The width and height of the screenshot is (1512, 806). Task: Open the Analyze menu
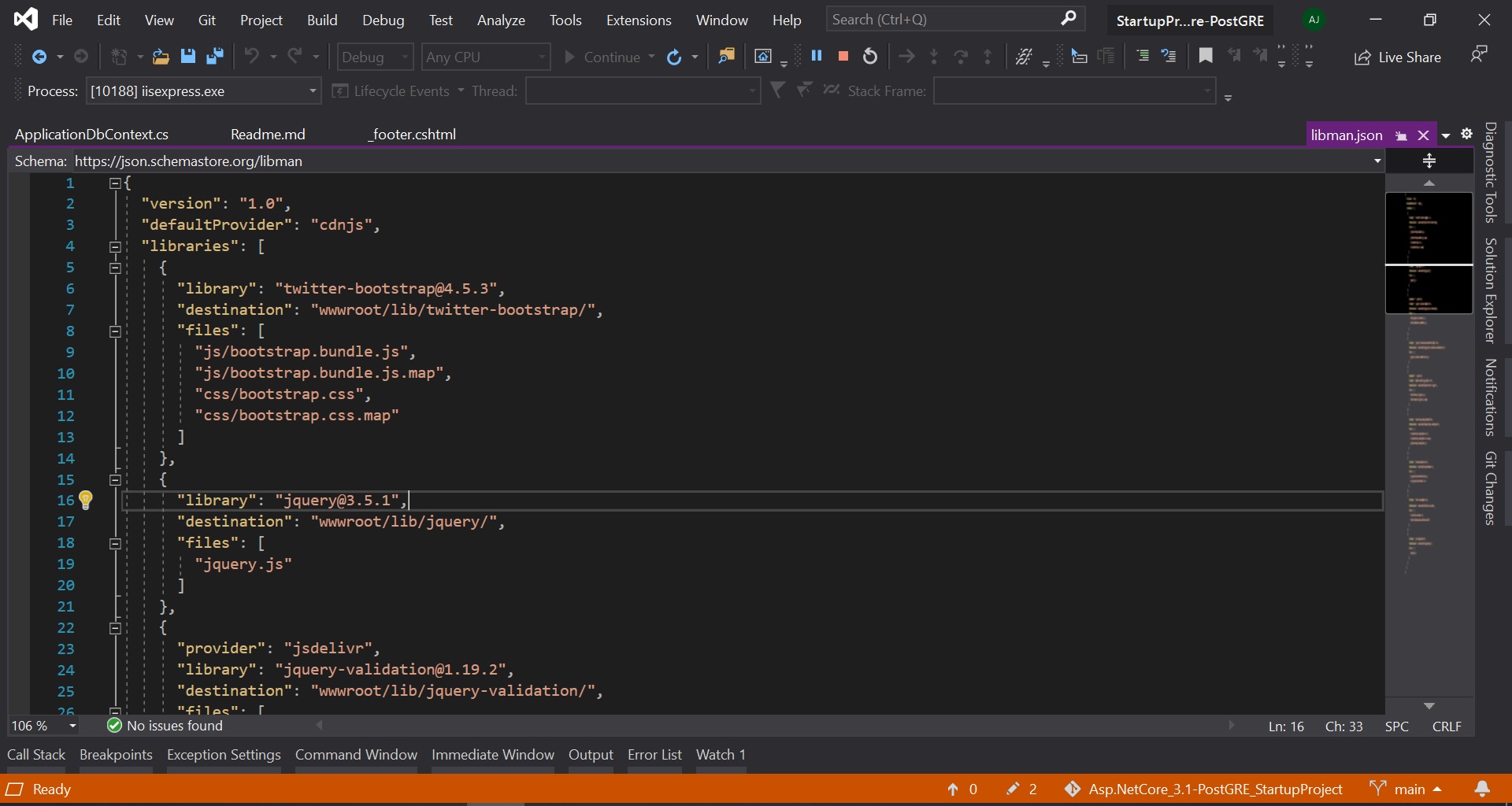501,20
